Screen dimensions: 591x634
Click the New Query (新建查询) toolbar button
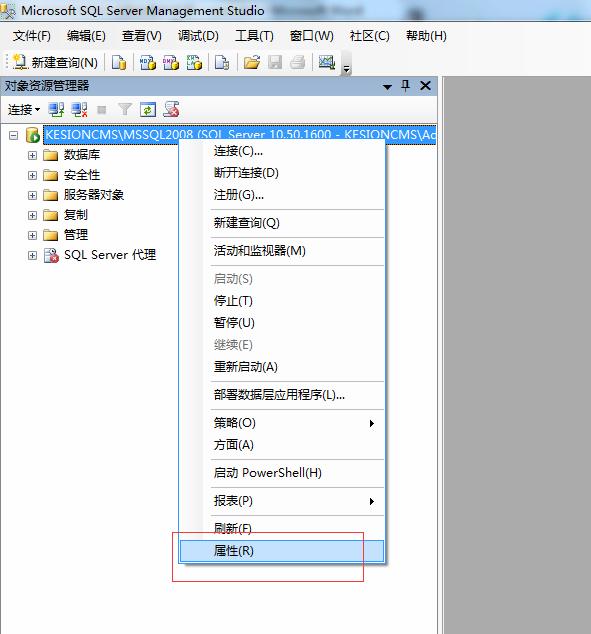55,62
